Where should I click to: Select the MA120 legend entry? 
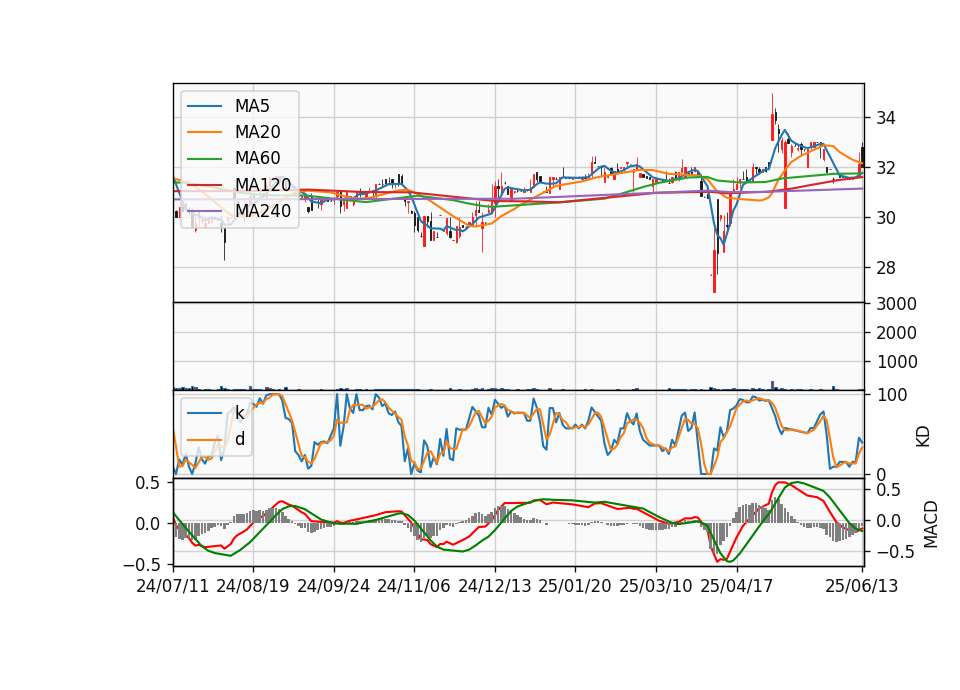click(x=263, y=185)
